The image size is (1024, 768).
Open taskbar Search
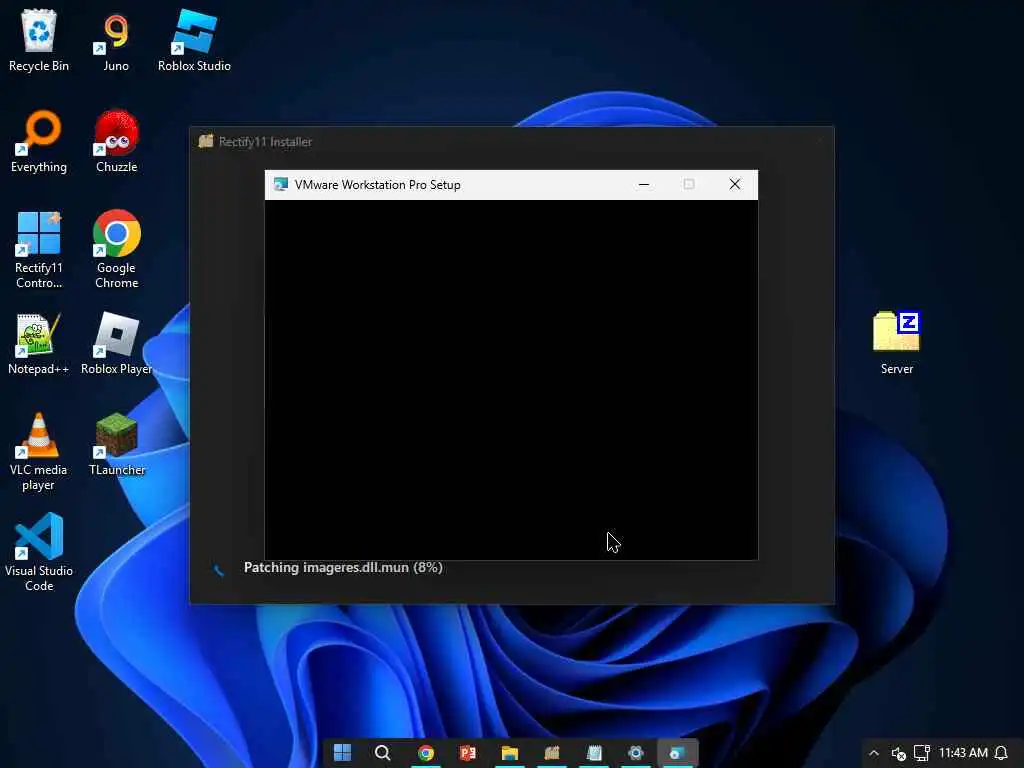coord(383,753)
